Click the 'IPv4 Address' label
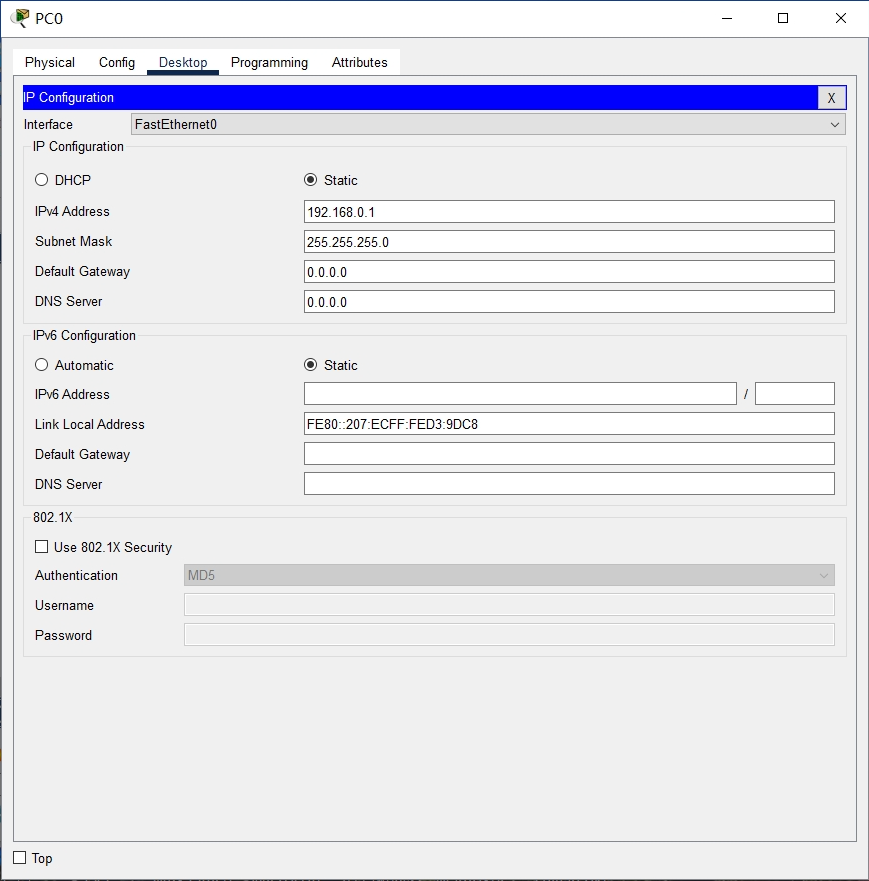 click(x=72, y=212)
